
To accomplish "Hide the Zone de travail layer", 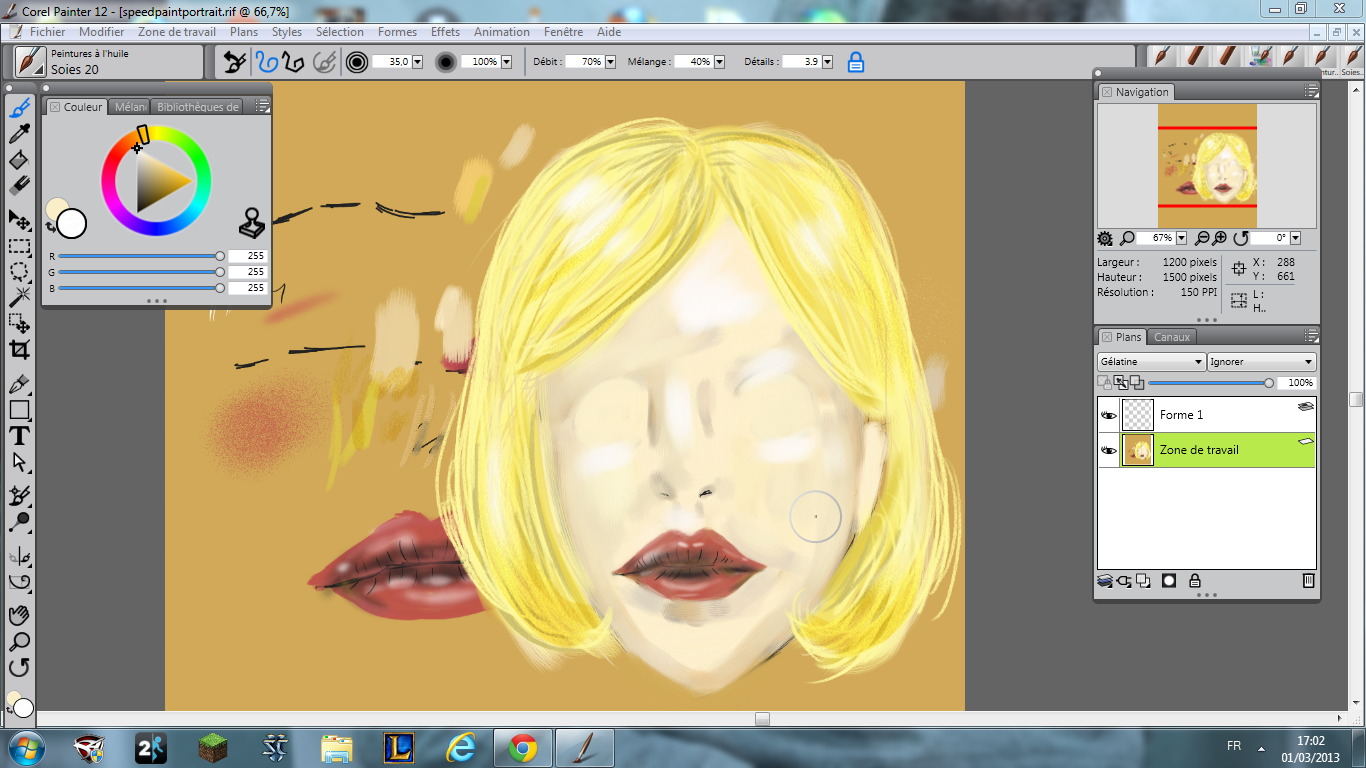I will click(1108, 450).
